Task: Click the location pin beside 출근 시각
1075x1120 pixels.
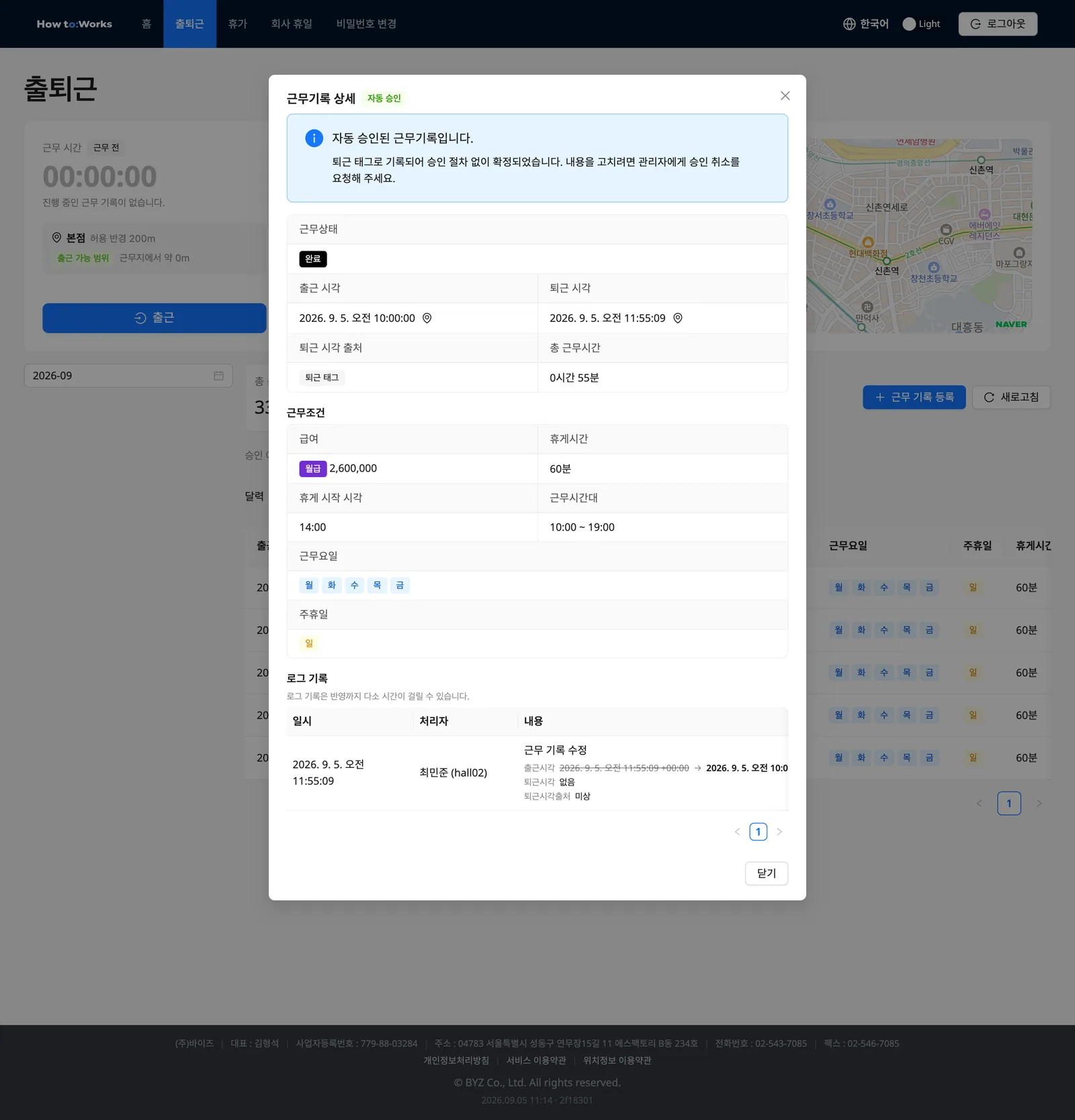Action: click(427, 318)
